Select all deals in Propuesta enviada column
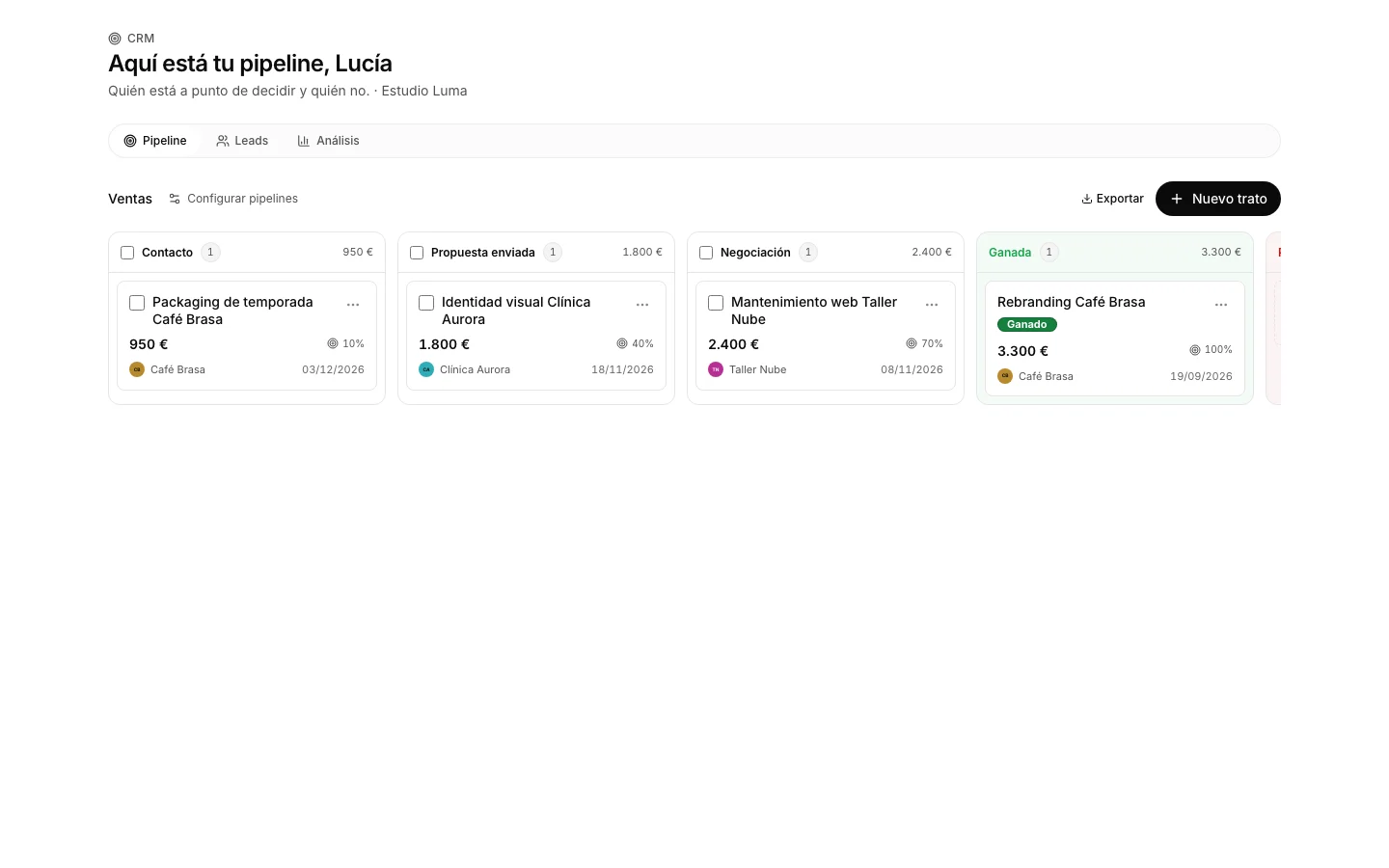Viewport: 1389px width, 868px height. point(417,253)
